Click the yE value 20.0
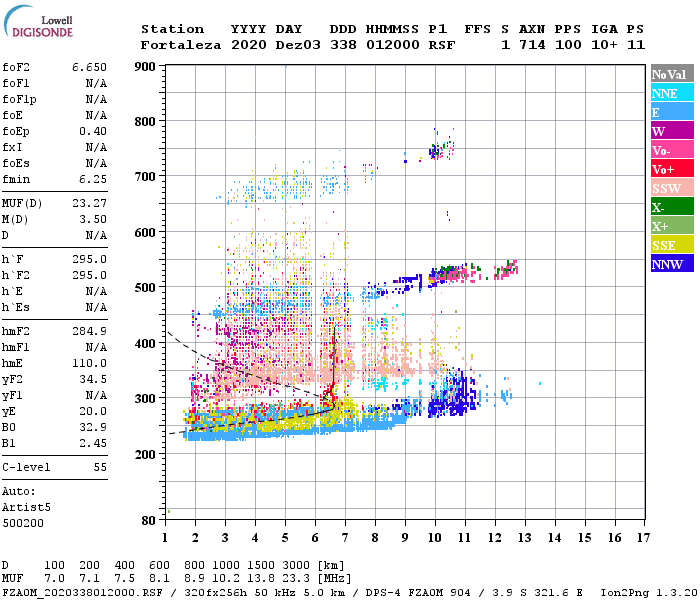 93,412
